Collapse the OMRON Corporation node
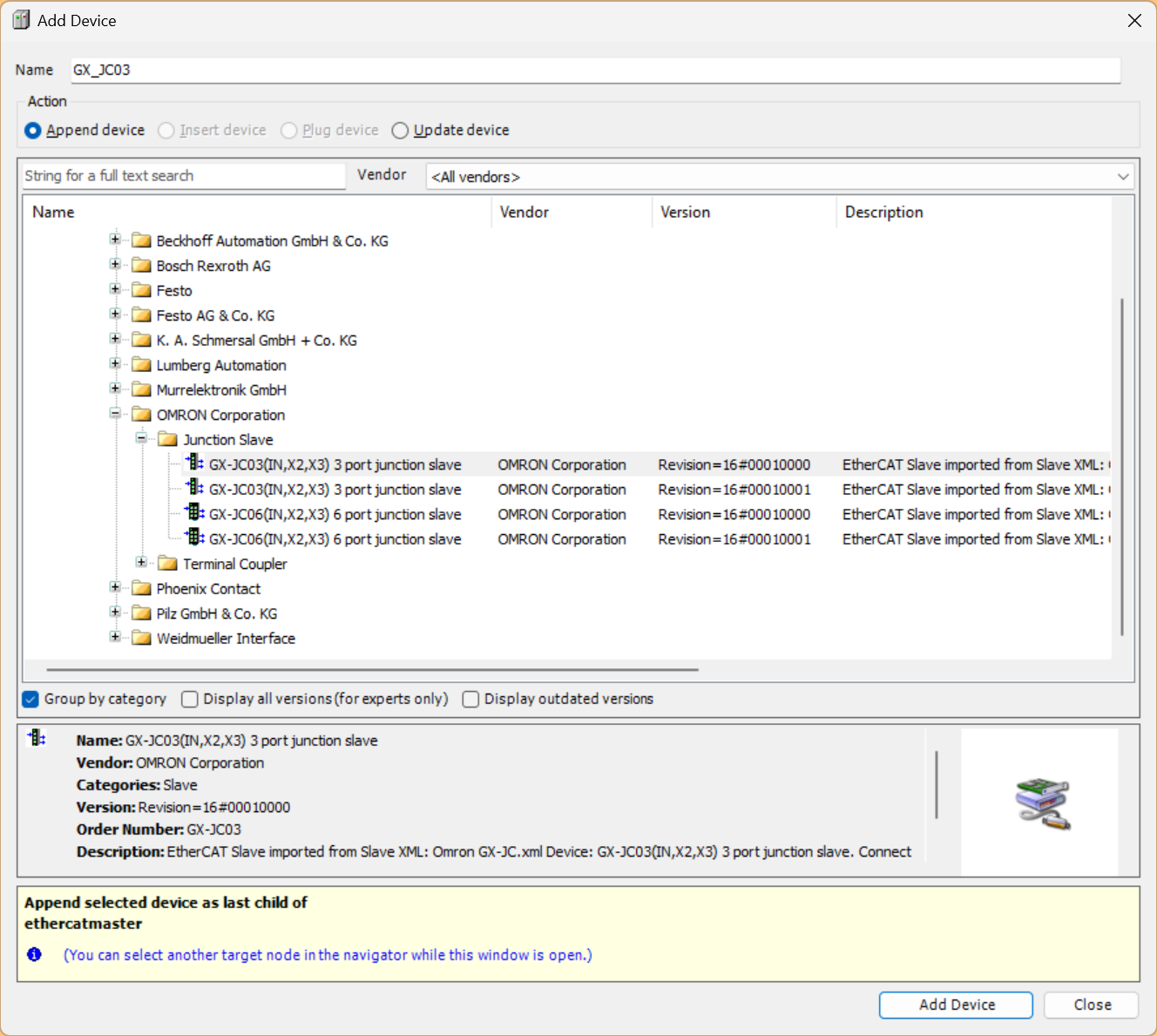The height and width of the screenshot is (1036, 1157). [115, 413]
